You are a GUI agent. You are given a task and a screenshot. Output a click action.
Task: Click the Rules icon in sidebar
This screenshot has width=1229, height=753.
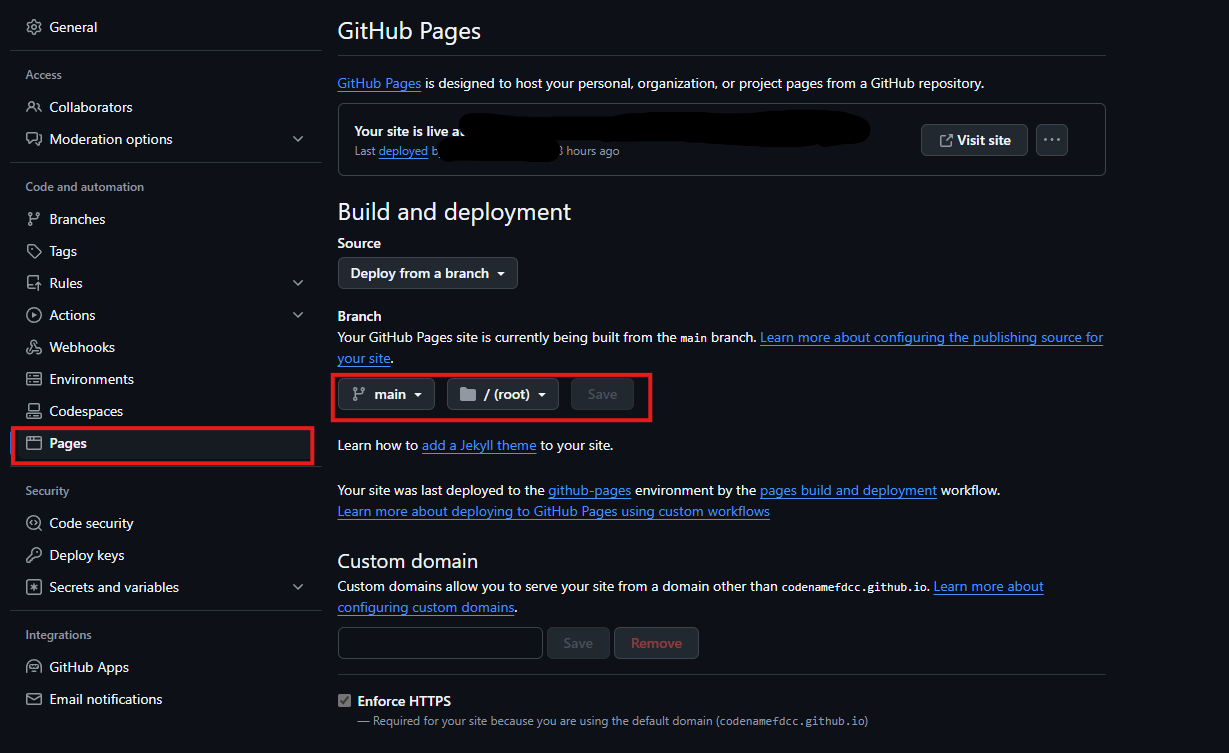34,283
